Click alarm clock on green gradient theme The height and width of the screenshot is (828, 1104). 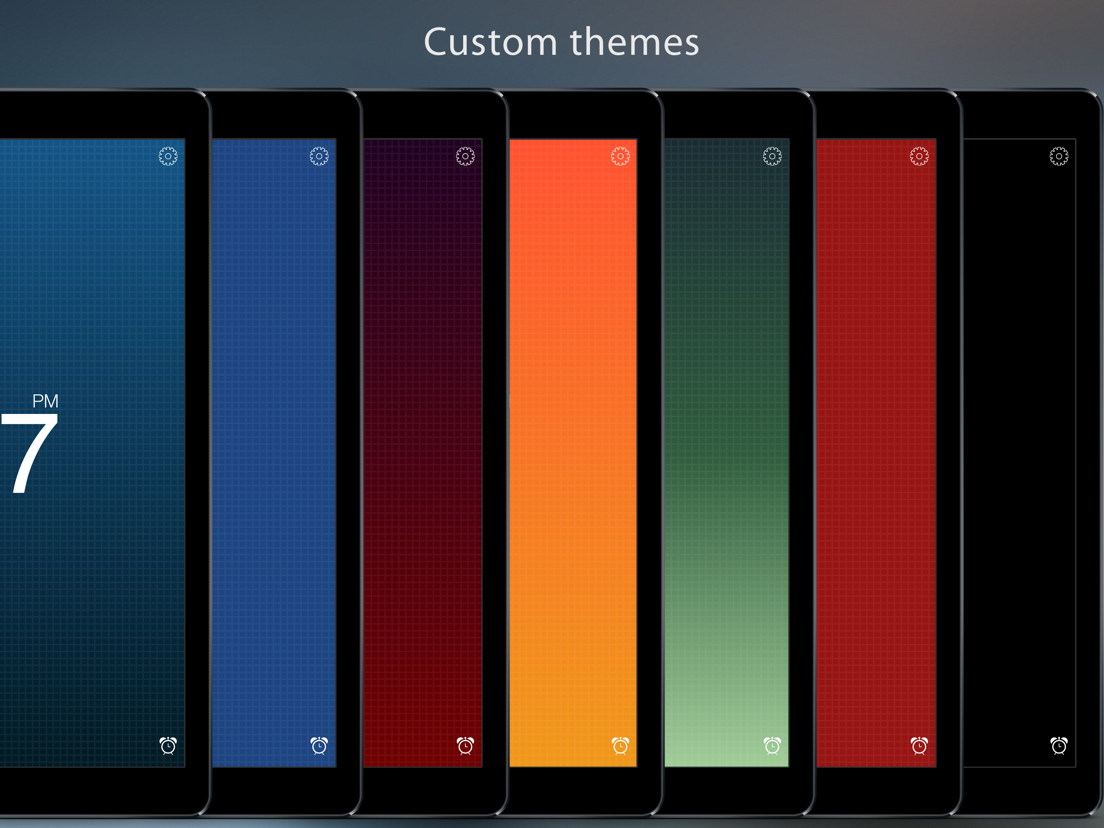pyautogui.click(x=772, y=745)
